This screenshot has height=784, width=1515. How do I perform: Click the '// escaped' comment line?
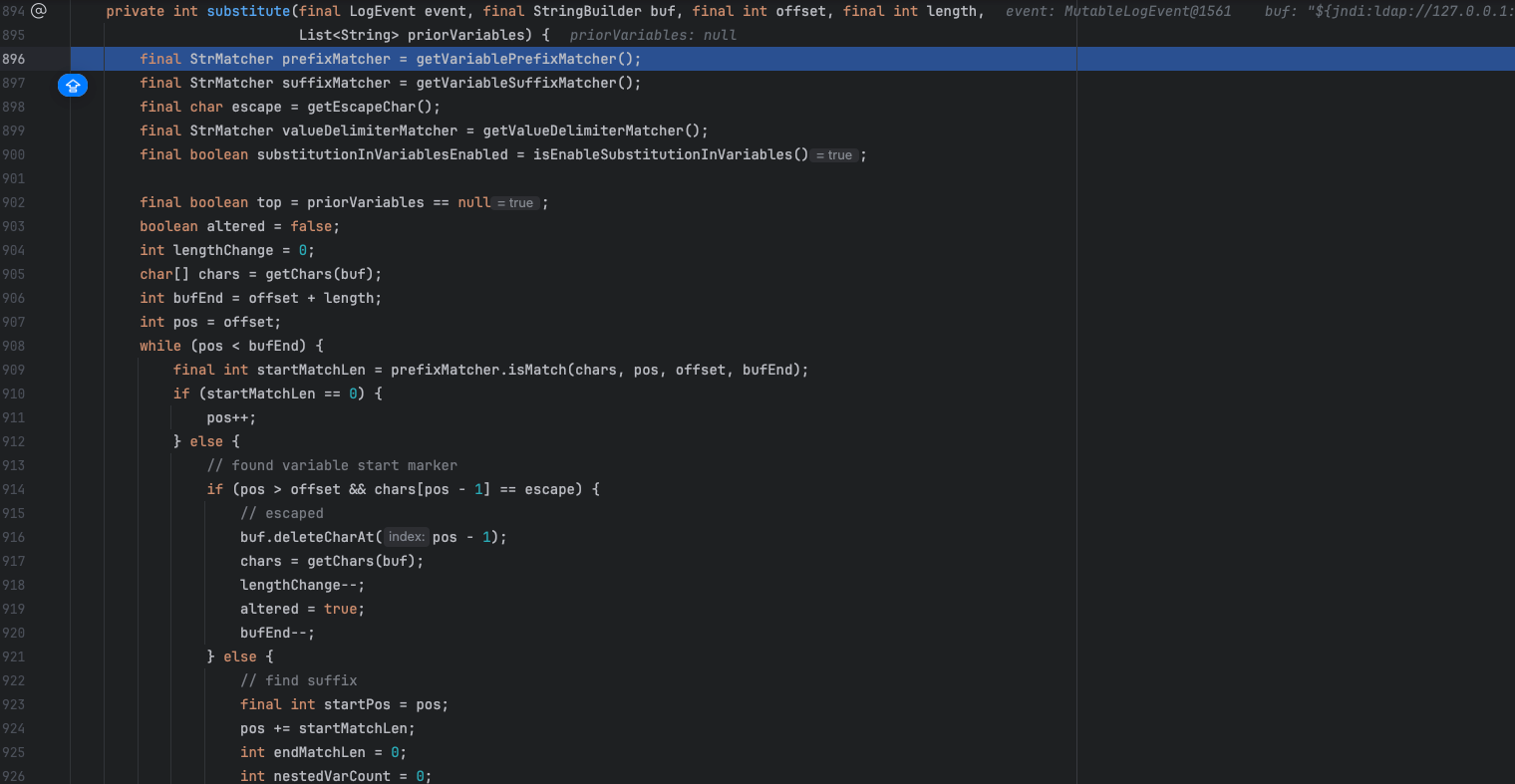(x=282, y=513)
